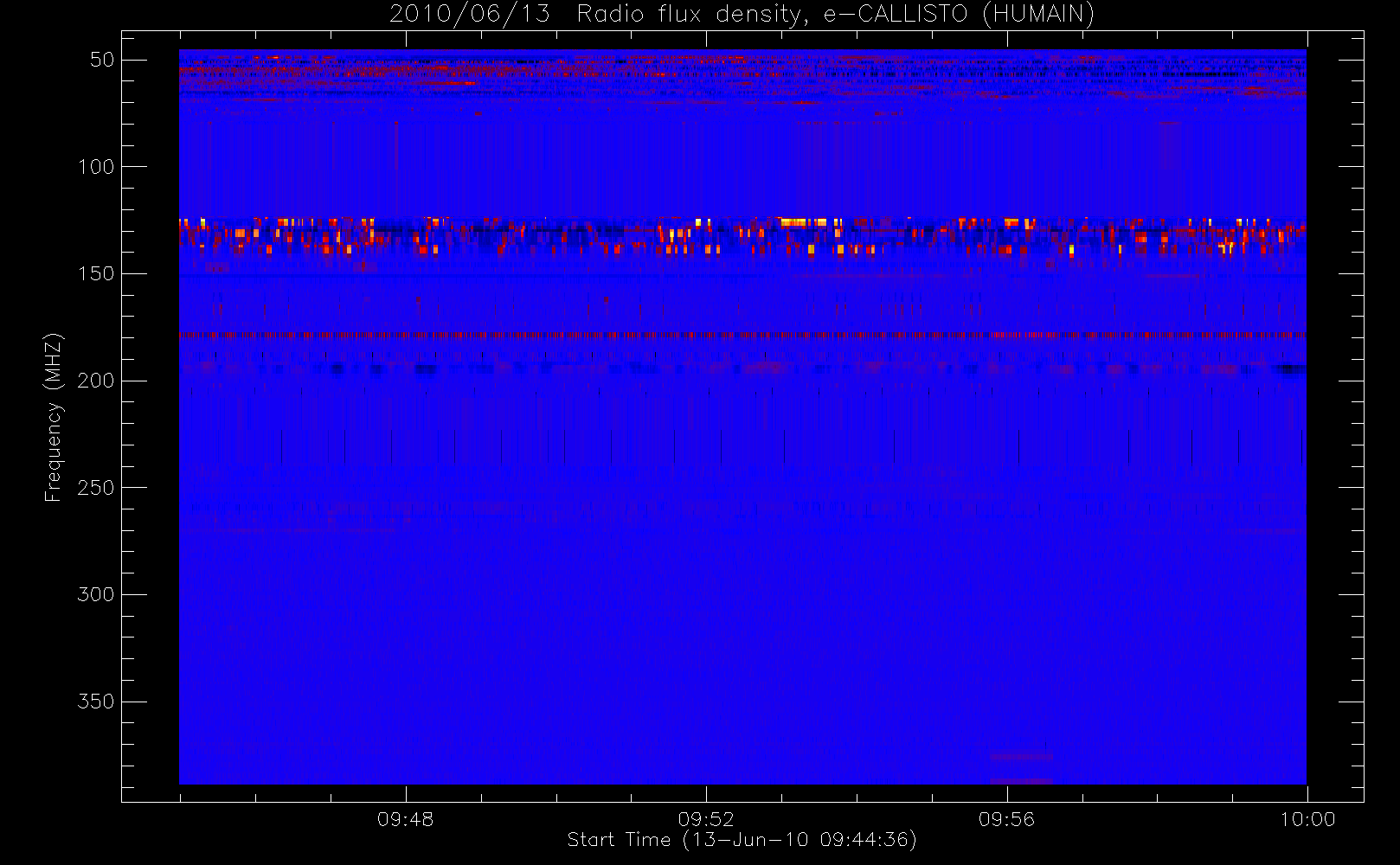This screenshot has height=865, width=1400.
Task: Click the 150 MHz frequency tick label
Action: pyautogui.click(x=96, y=274)
